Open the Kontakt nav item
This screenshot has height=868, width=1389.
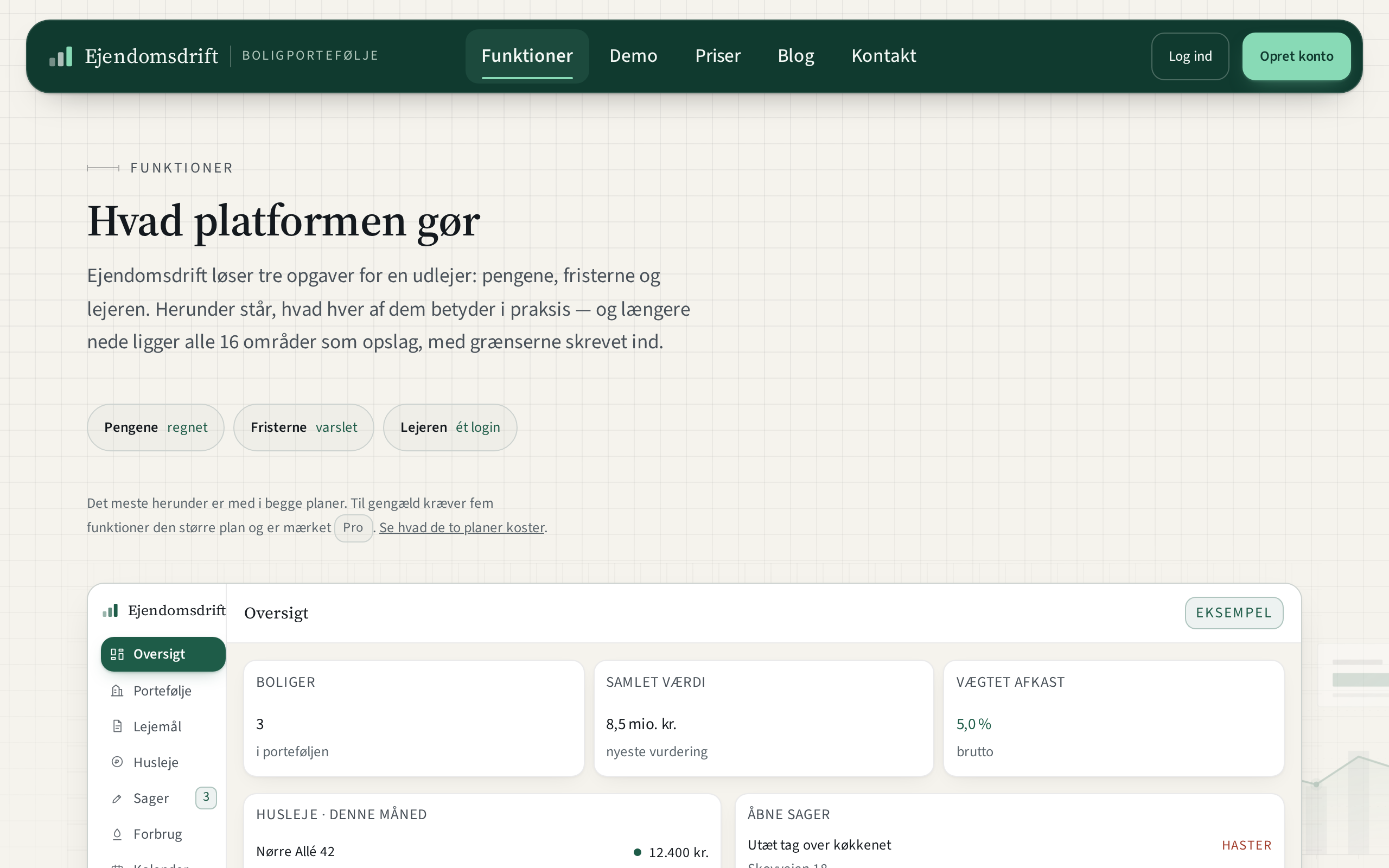tap(883, 56)
